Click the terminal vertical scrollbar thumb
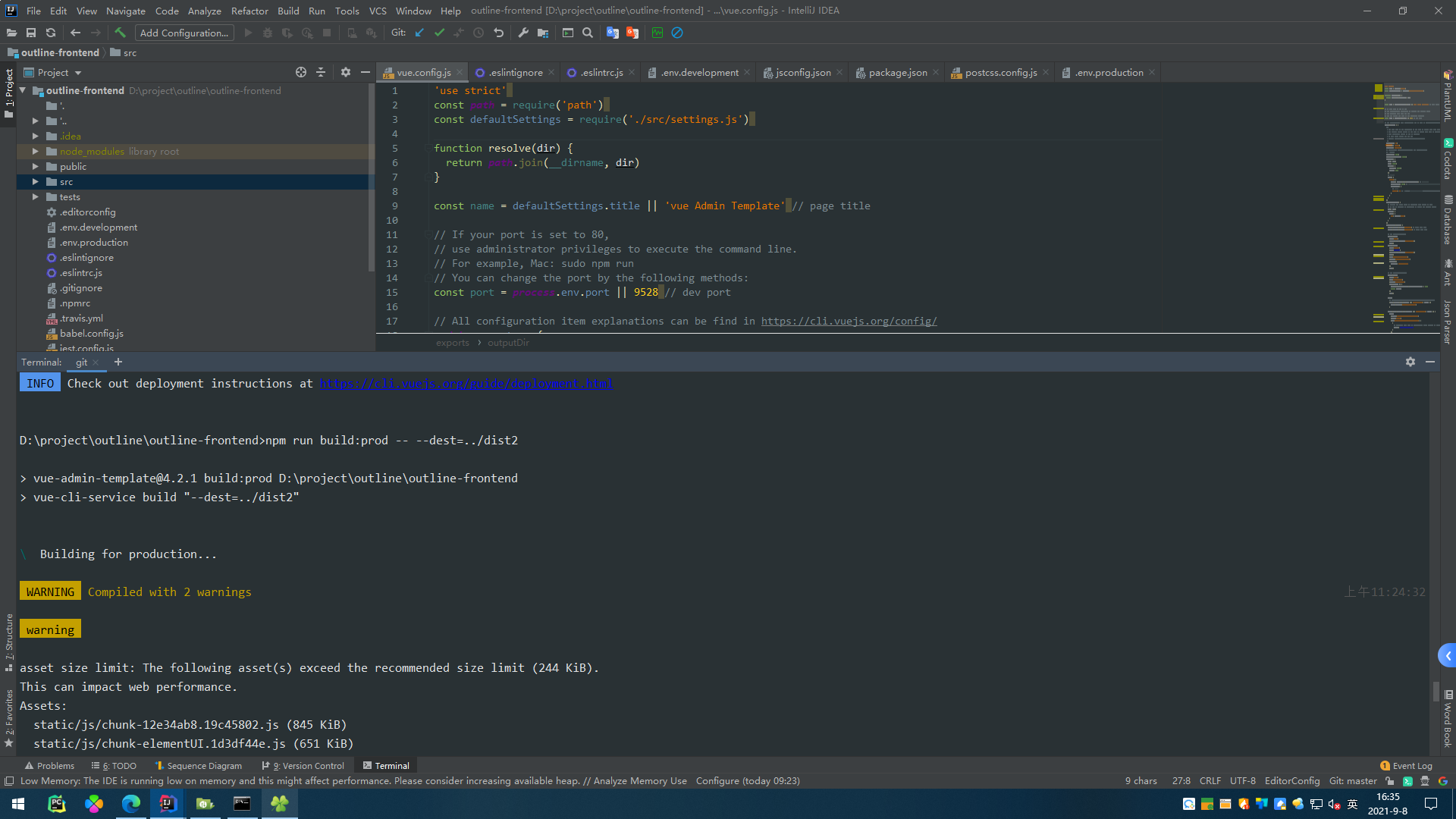The width and height of the screenshot is (1456, 819). (x=1435, y=692)
